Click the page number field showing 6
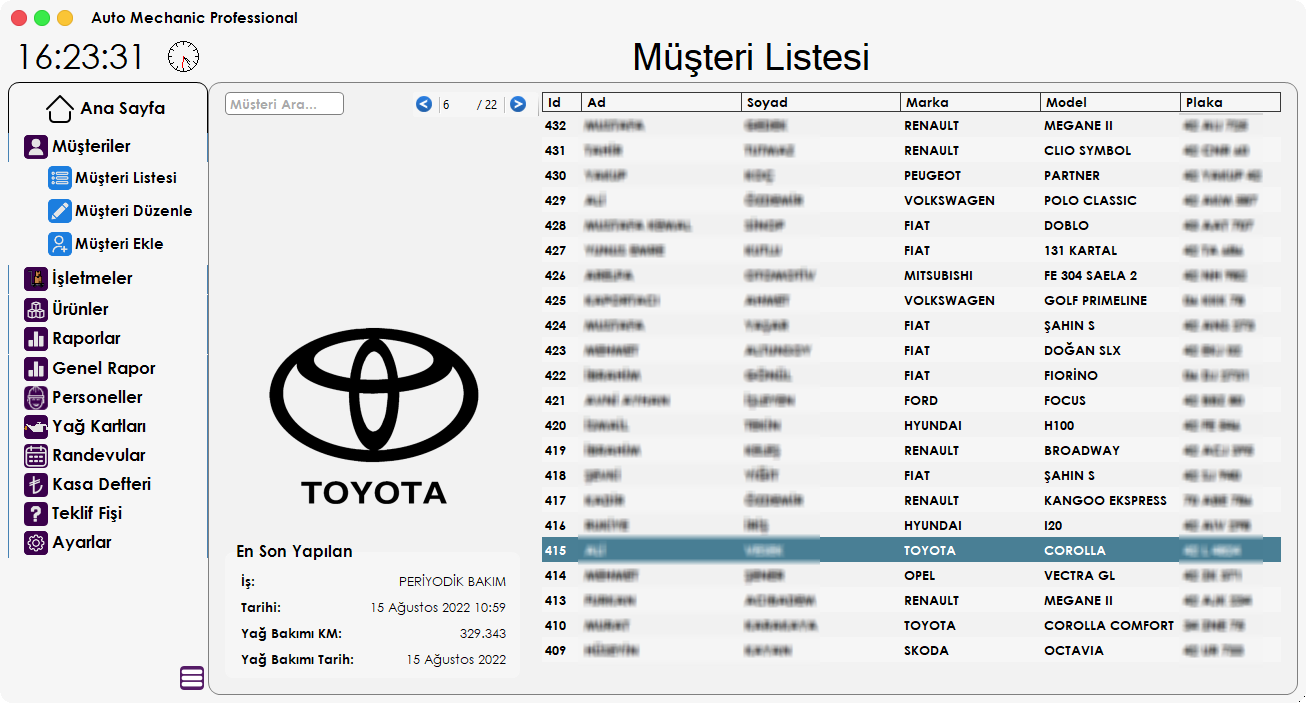This screenshot has height=703, width=1306. tap(456, 104)
